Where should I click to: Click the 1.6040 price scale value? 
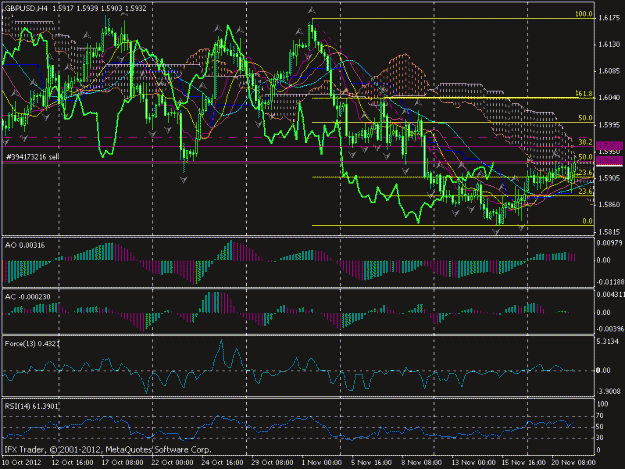[x=609, y=98]
